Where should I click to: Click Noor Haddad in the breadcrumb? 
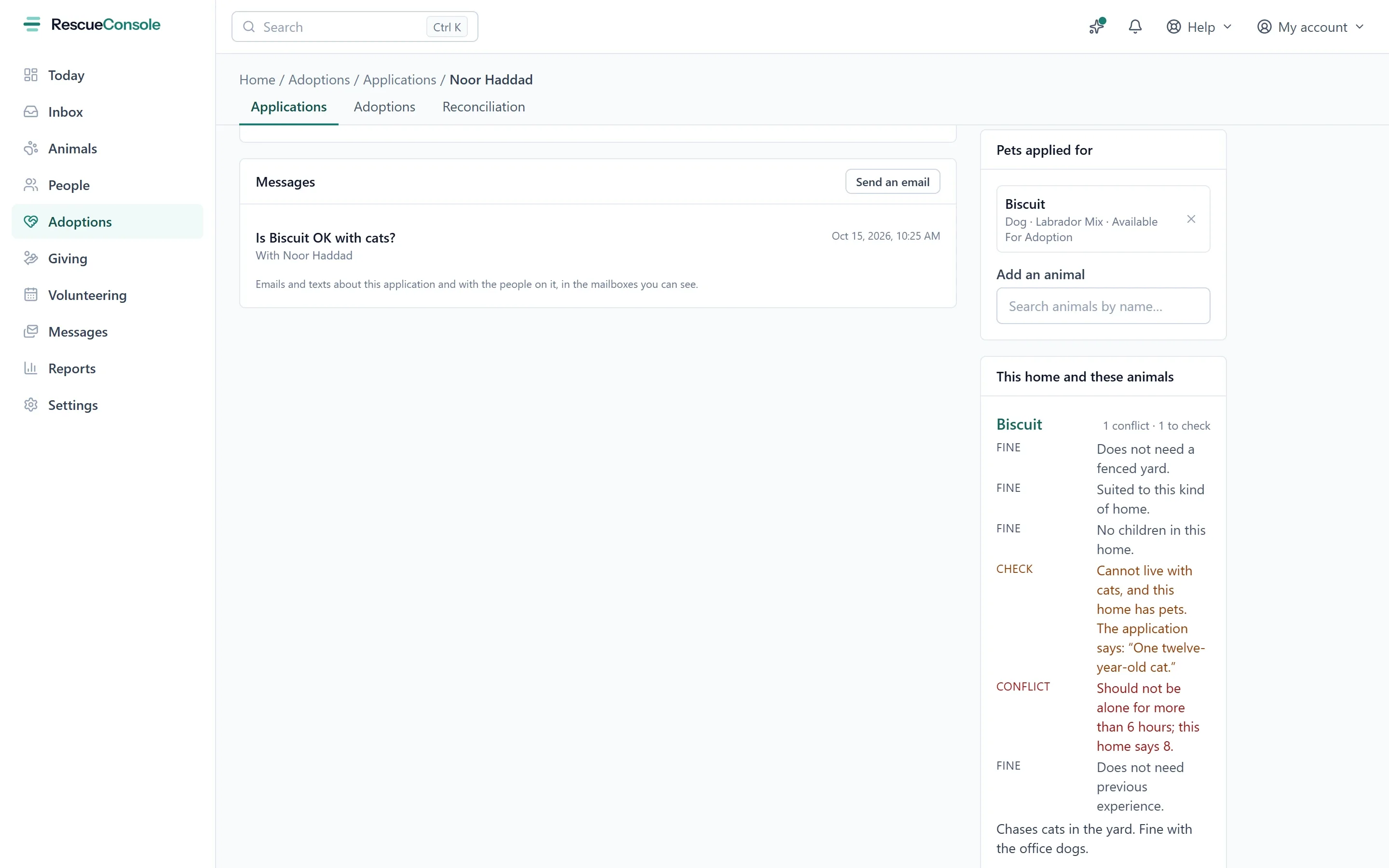pyautogui.click(x=491, y=80)
